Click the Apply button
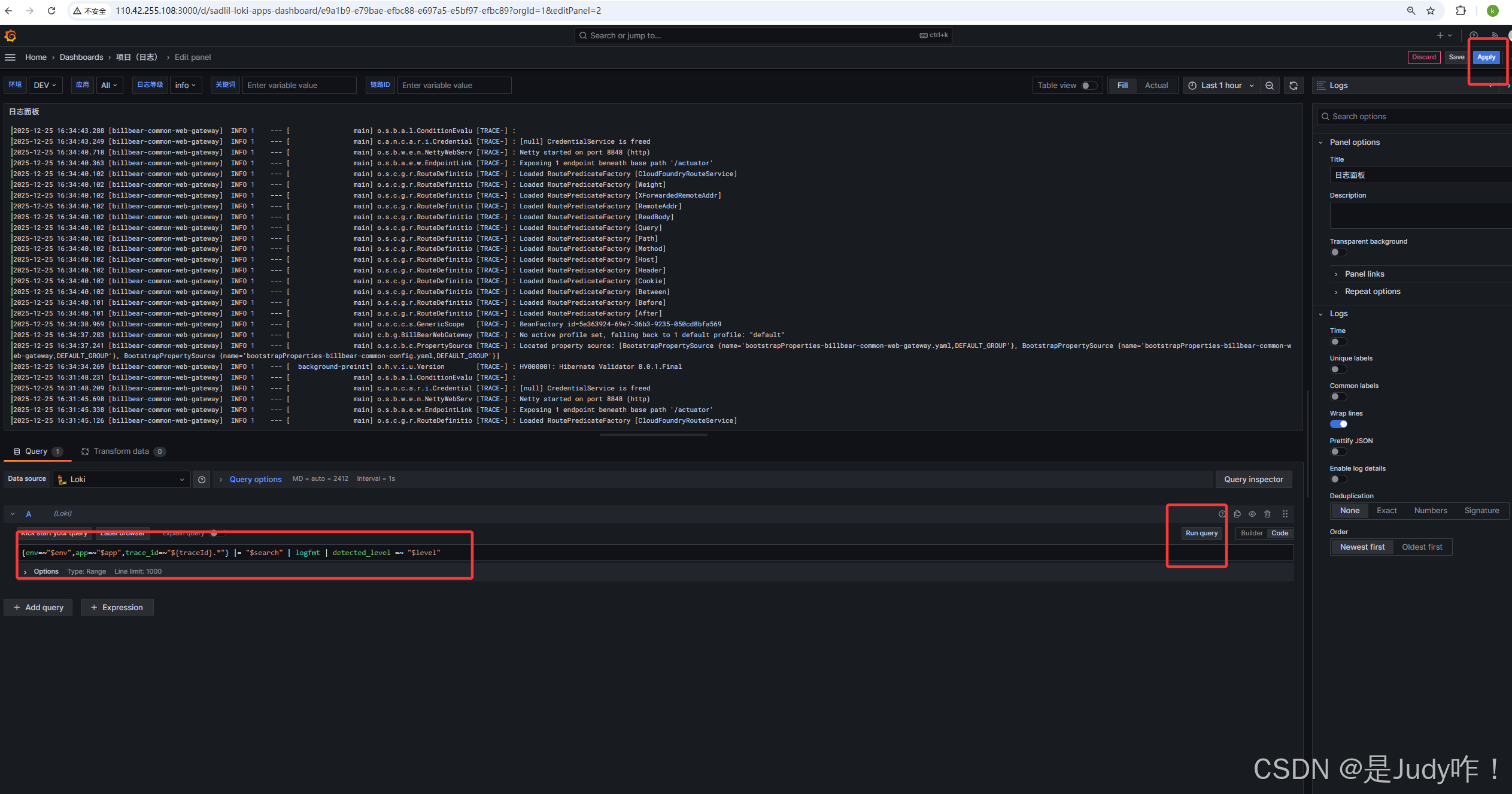 1486,57
